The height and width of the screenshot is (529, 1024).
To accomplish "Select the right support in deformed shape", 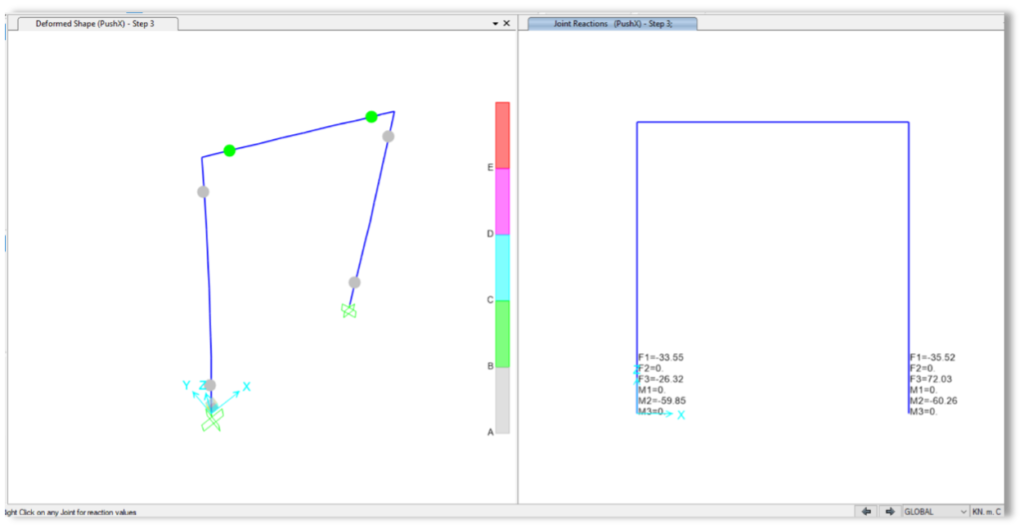I will coord(348,311).
